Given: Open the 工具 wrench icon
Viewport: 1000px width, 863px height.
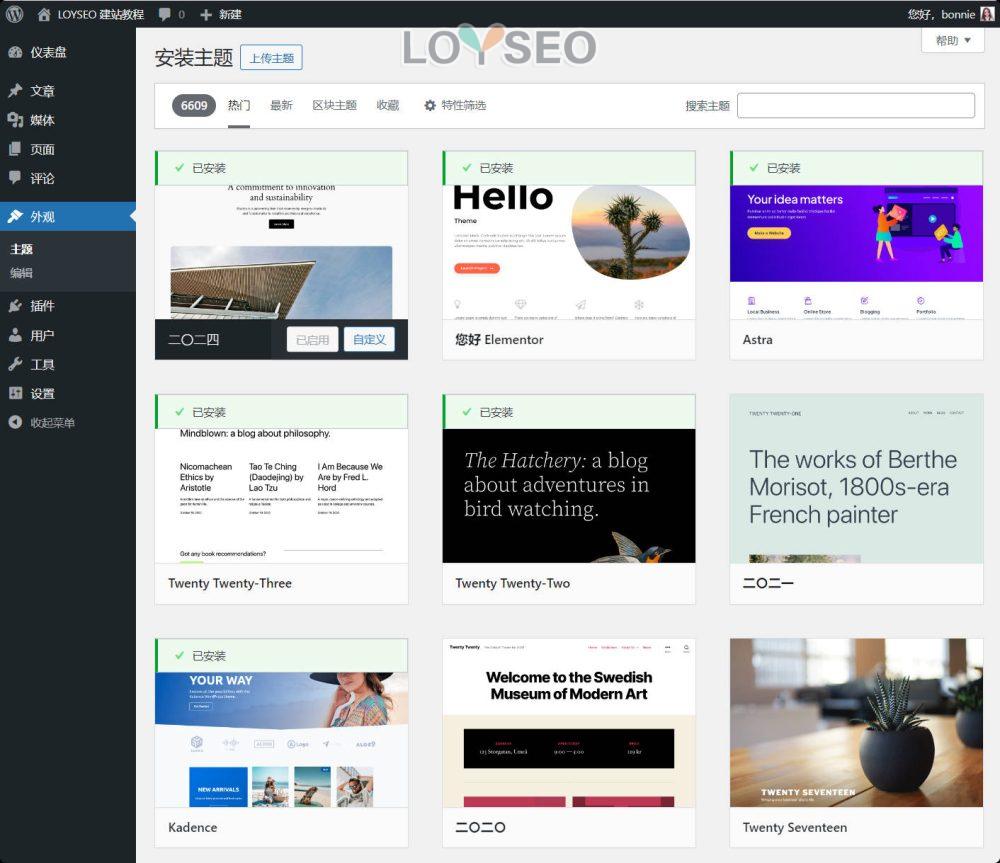Looking at the screenshot, I should [x=15, y=364].
